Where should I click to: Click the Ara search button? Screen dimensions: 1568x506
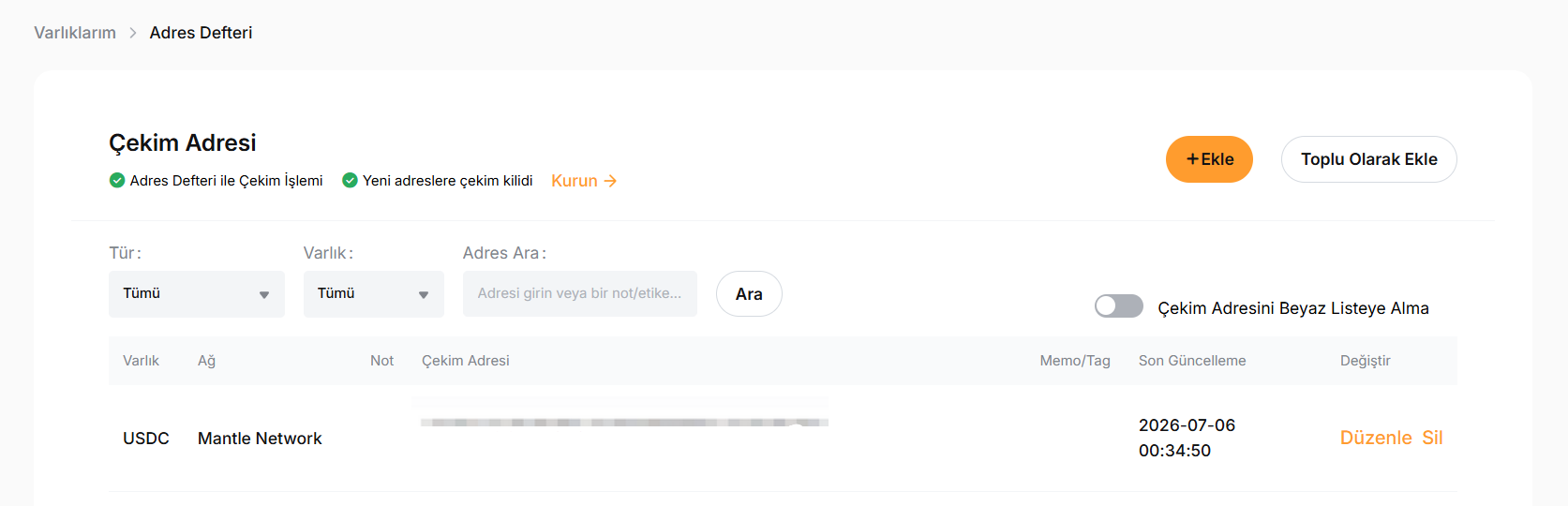click(749, 294)
